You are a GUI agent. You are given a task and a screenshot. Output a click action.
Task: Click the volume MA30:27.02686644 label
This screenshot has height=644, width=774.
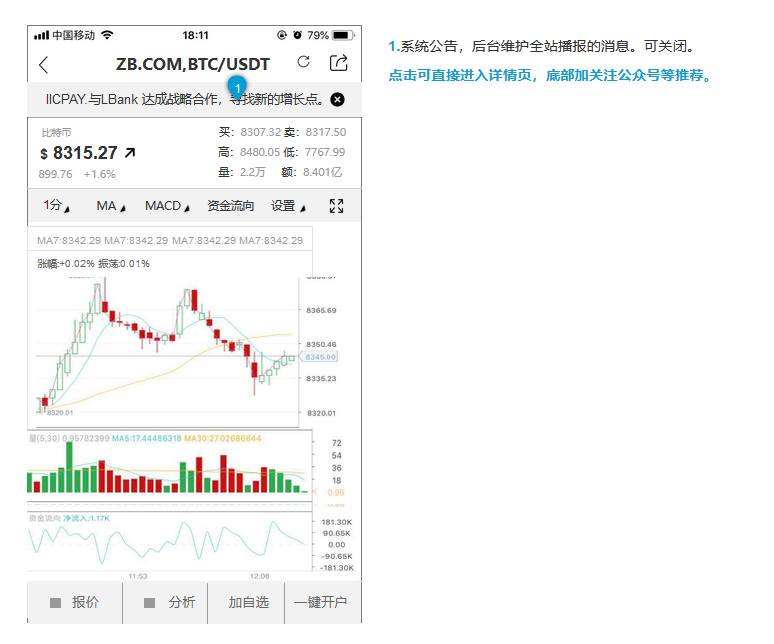(x=222, y=438)
